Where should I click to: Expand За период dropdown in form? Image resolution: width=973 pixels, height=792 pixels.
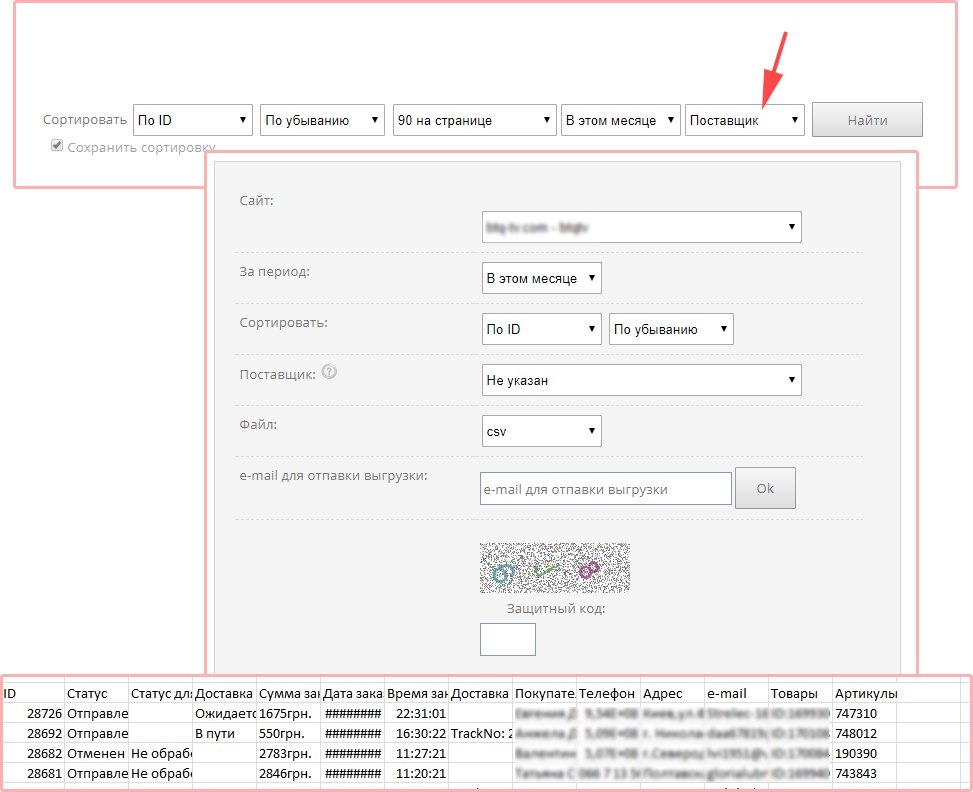tap(541, 278)
